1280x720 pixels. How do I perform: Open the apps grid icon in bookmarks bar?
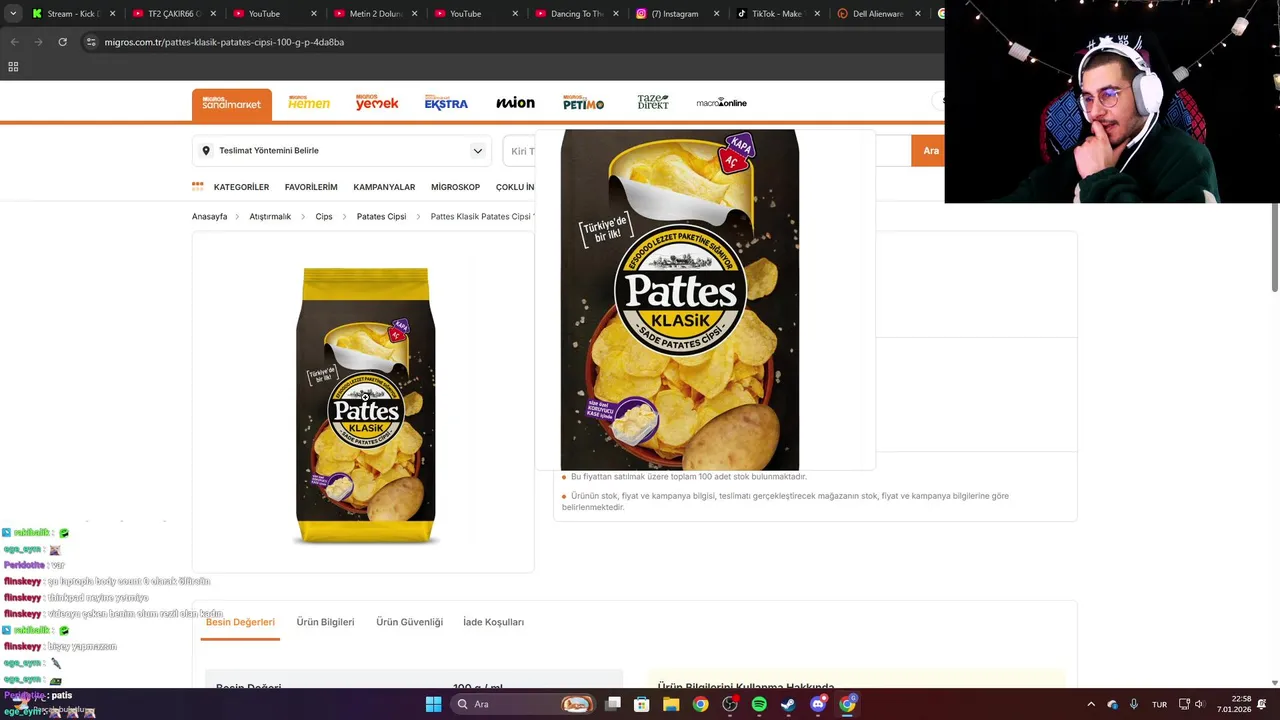pyautogui.click(x=13, y=67)
